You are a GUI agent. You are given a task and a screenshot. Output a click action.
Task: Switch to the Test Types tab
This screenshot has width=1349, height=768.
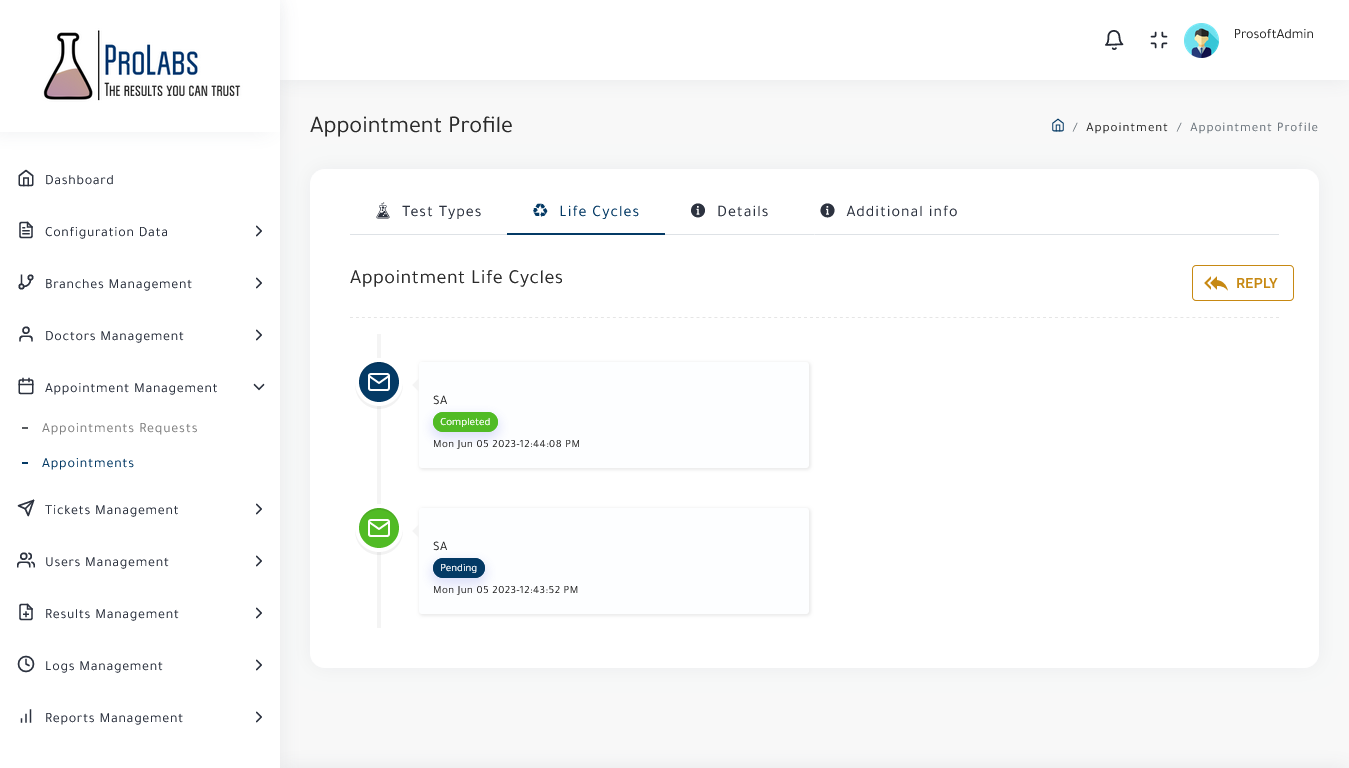pos(428,211)
